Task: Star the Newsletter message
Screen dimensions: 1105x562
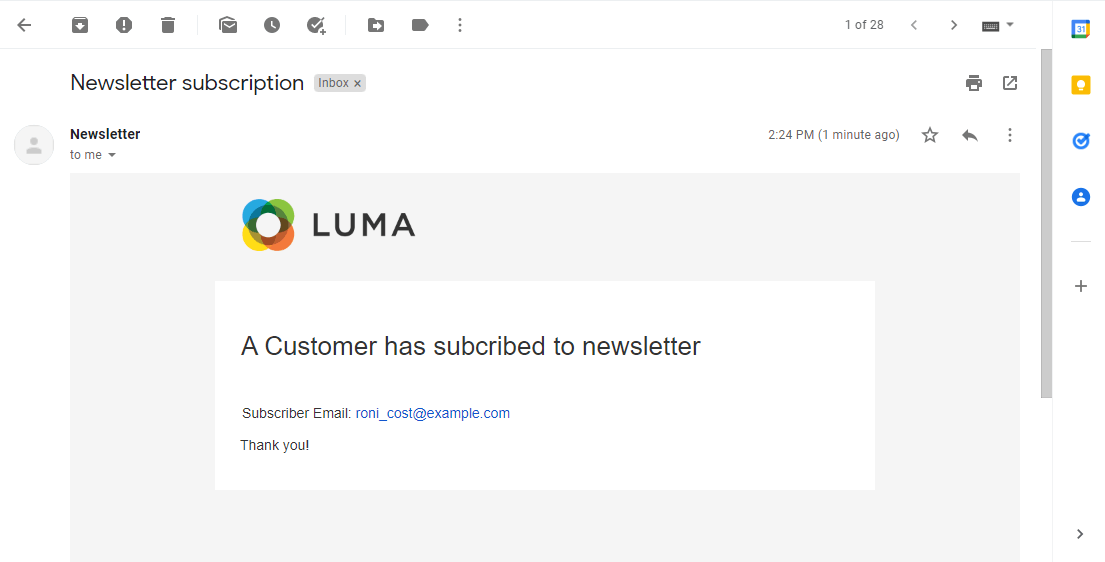Action: [930, 135]
